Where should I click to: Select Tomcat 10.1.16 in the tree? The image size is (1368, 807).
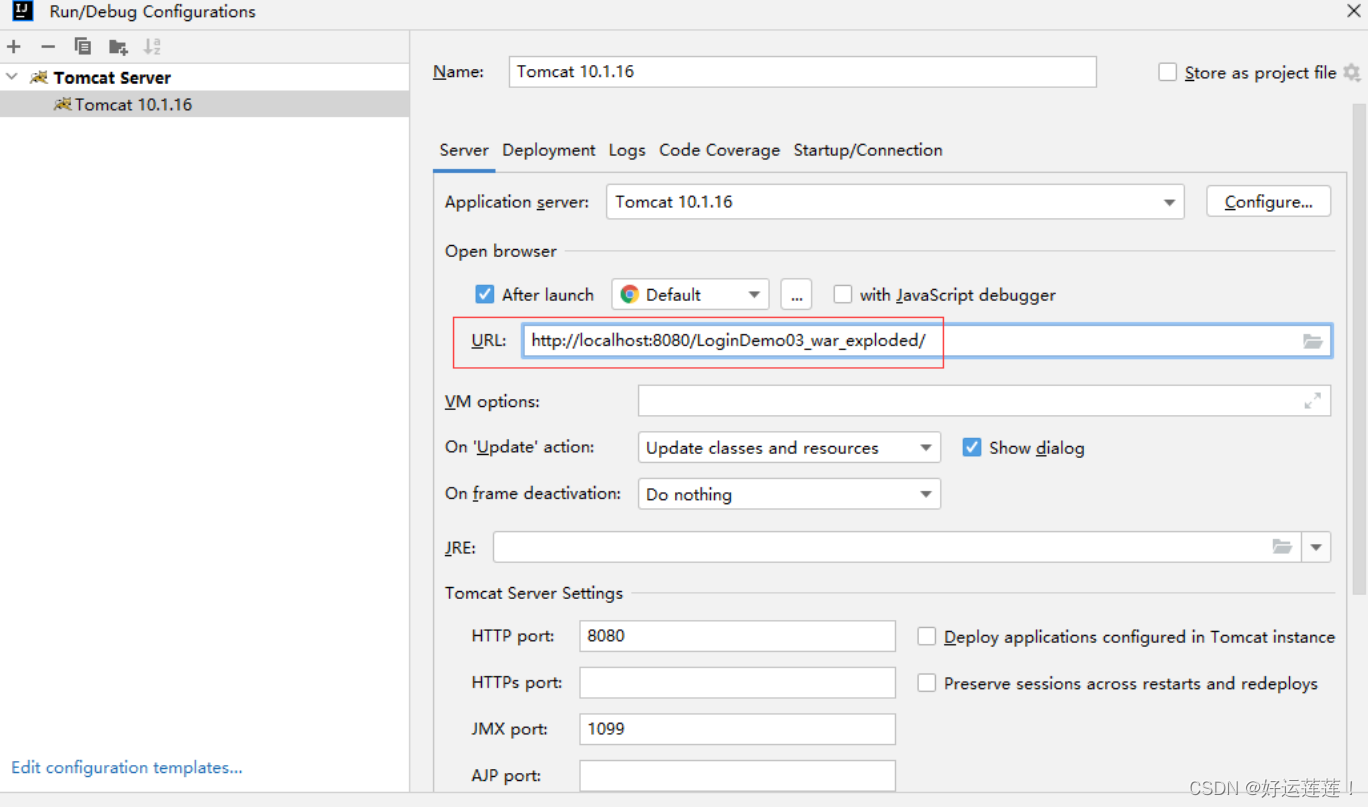tap(204, 104)
